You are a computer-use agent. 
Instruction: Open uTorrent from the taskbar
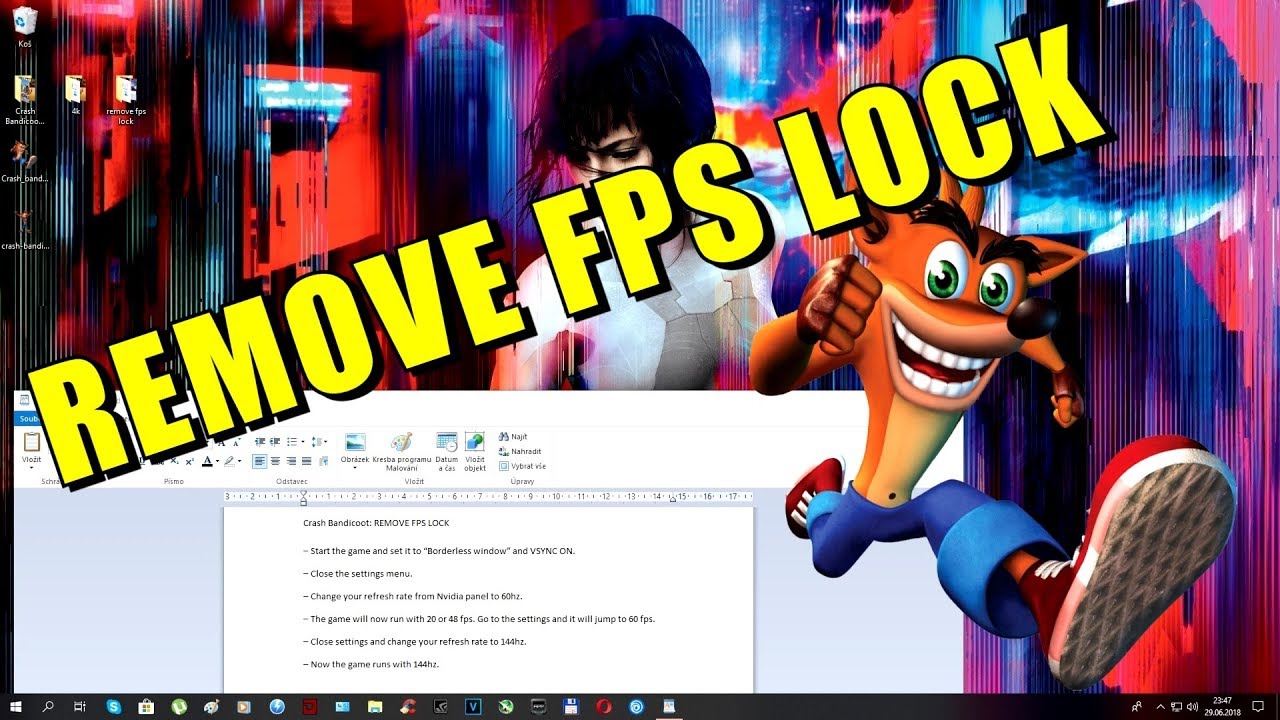coord(179,707)
